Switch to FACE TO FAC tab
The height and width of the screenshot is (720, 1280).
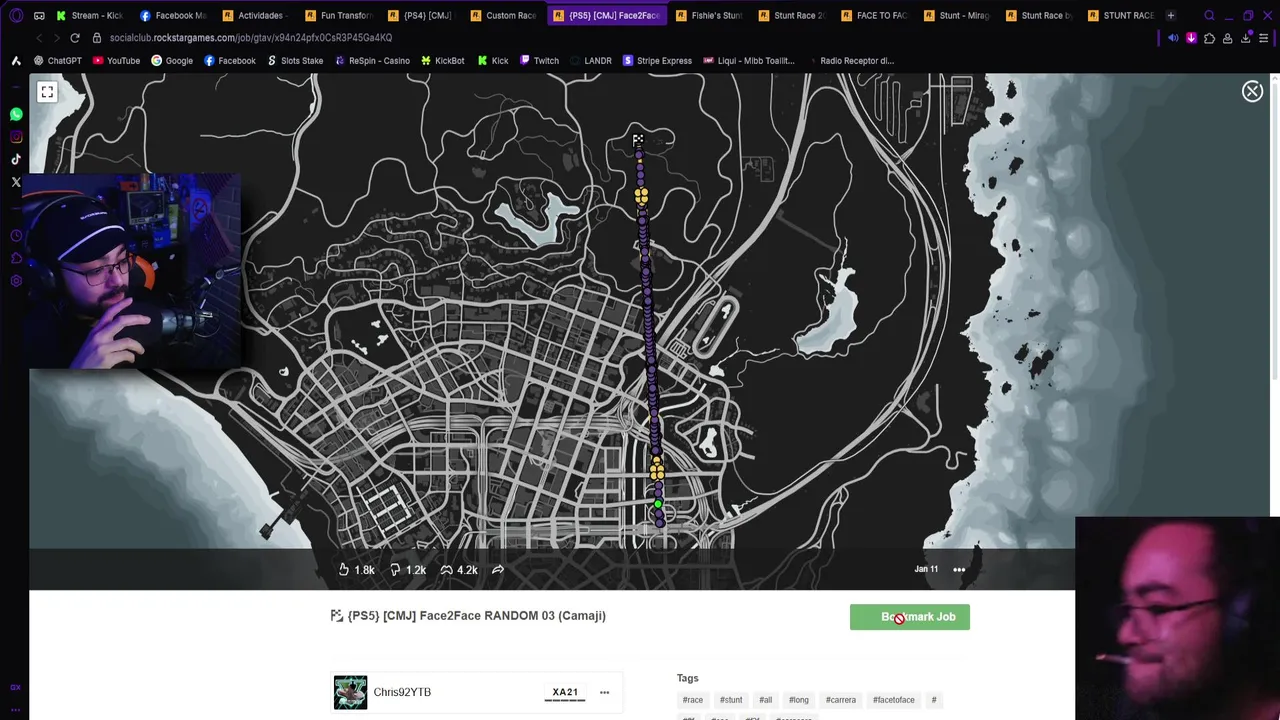point(873,16)
